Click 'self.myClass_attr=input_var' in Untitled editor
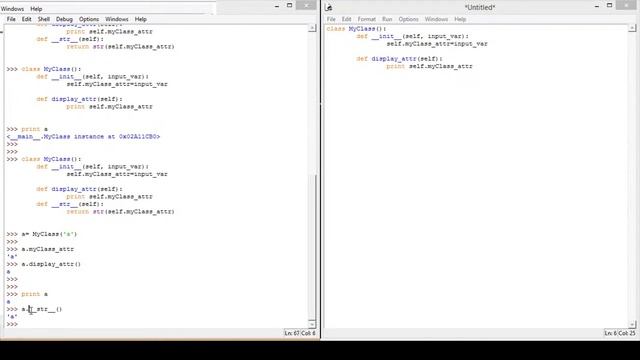This screenshot has height=360, width=640. 437,44
